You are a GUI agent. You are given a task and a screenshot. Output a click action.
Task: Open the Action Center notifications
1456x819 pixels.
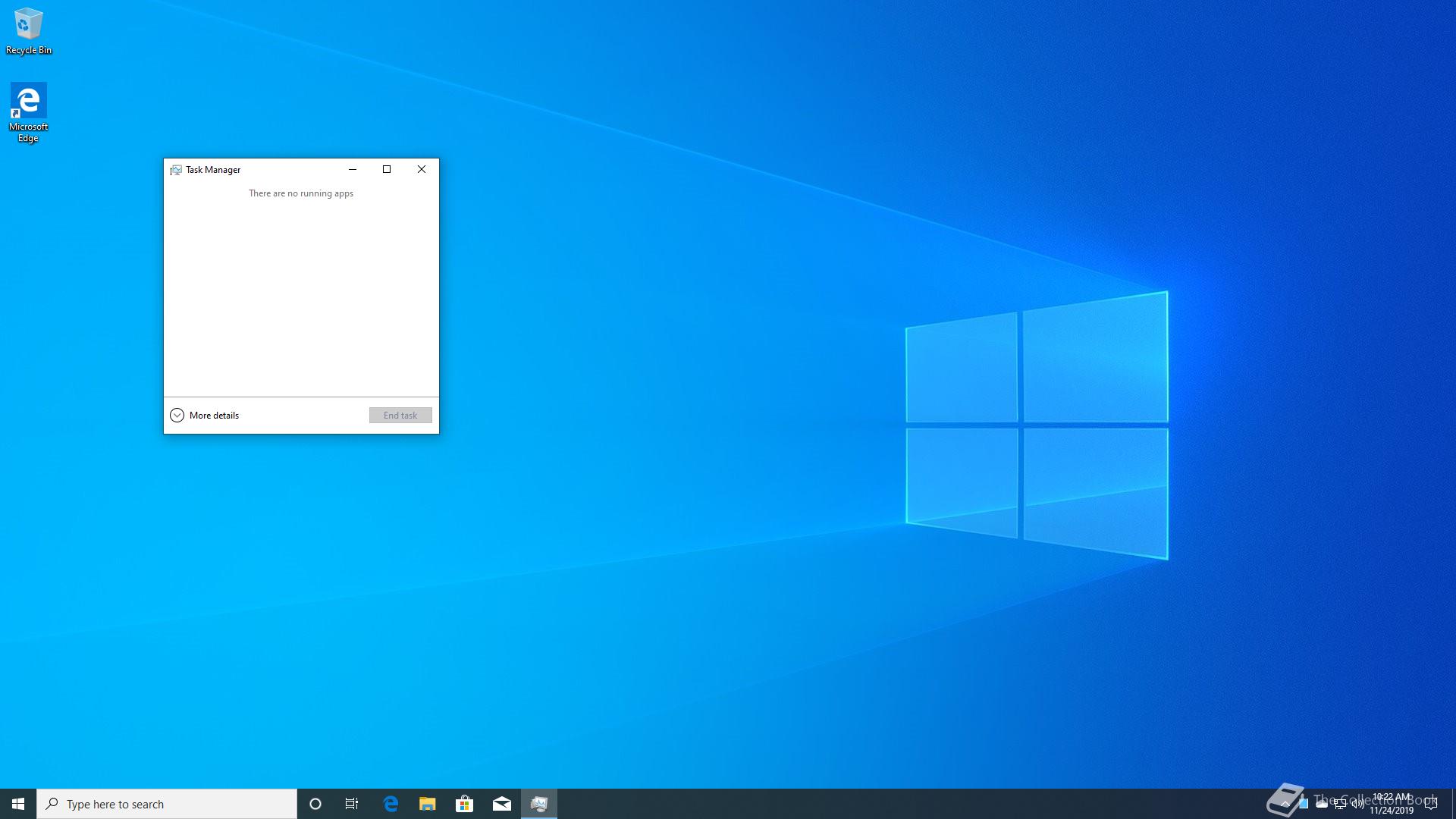1431,804
